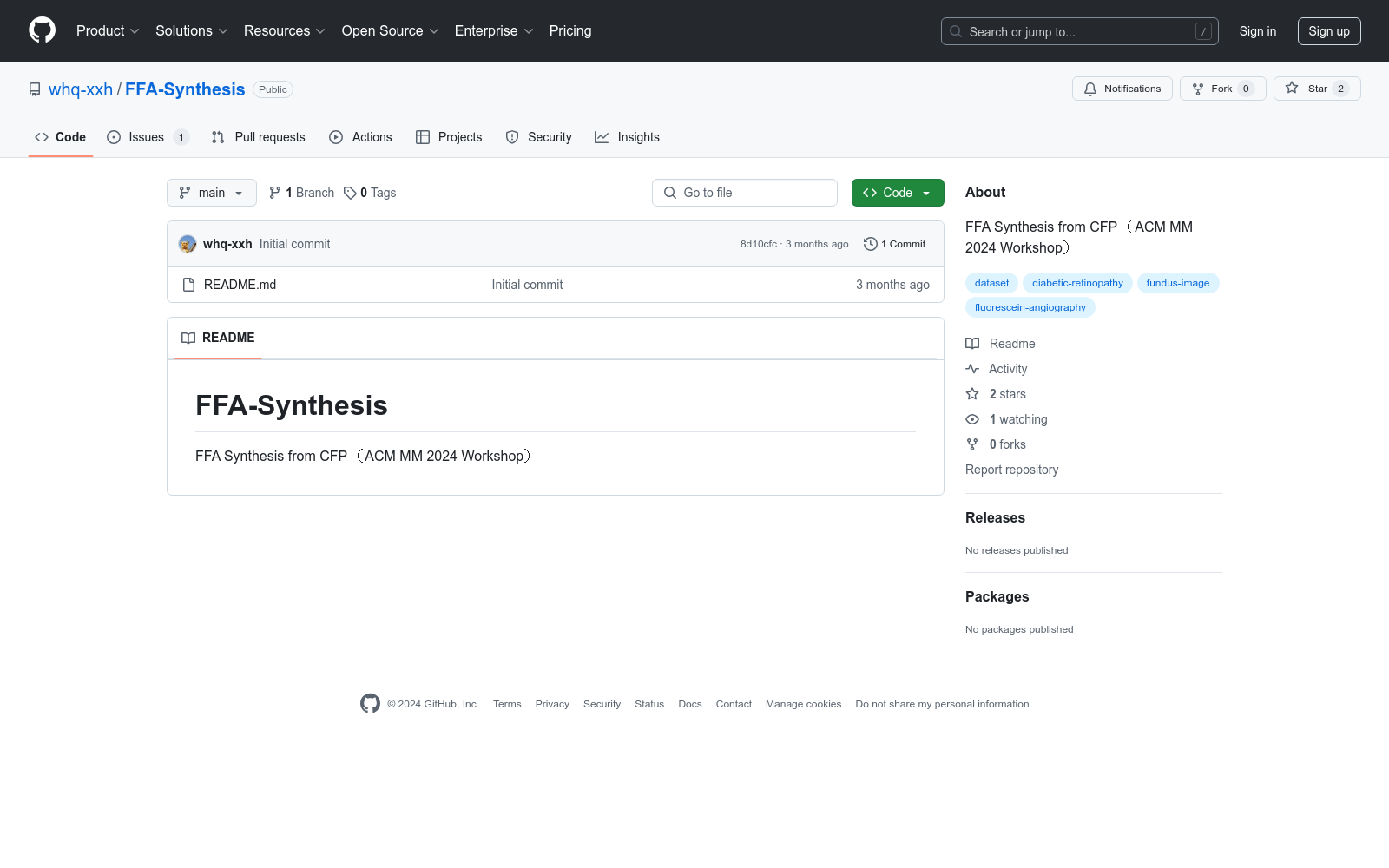This screenshot has height=868, width=1389.
Task: Click the Sign up button
Action: pyautogui.click(x=1329, y=31)
